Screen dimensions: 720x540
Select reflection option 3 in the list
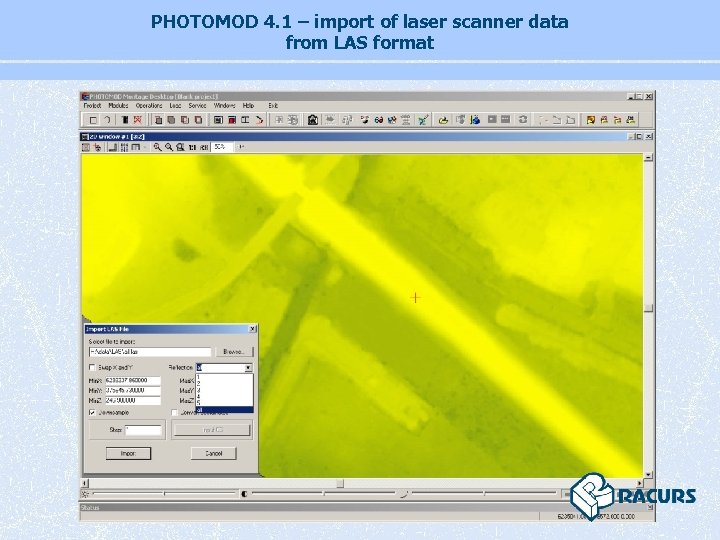pyautogui.click(x=225, y=389)
